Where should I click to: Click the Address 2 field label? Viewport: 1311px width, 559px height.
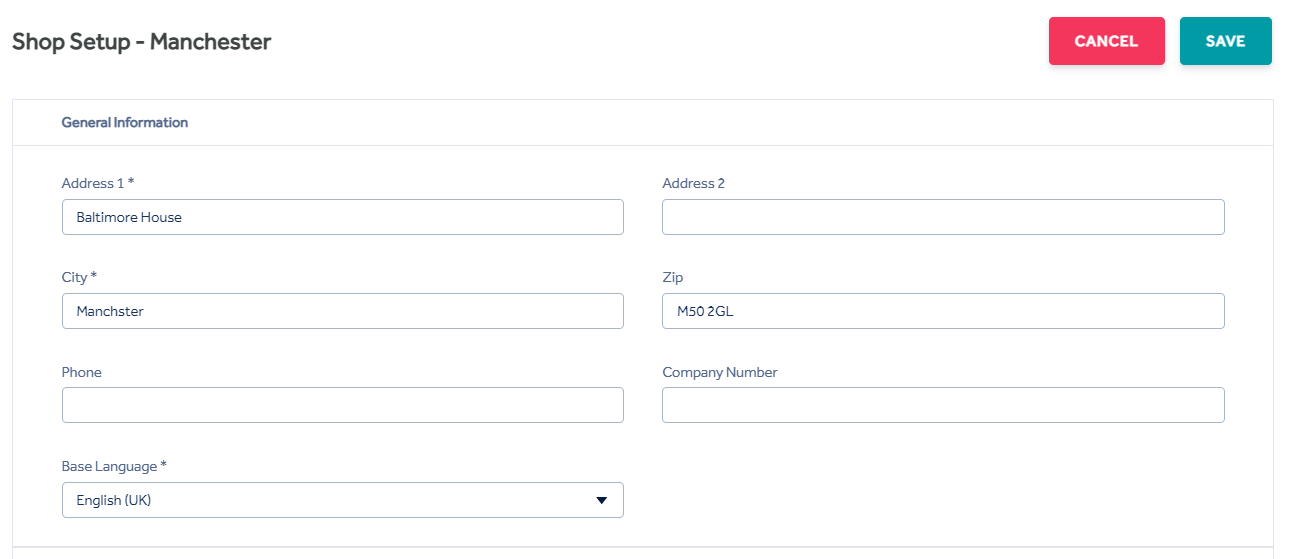point(694,183)
